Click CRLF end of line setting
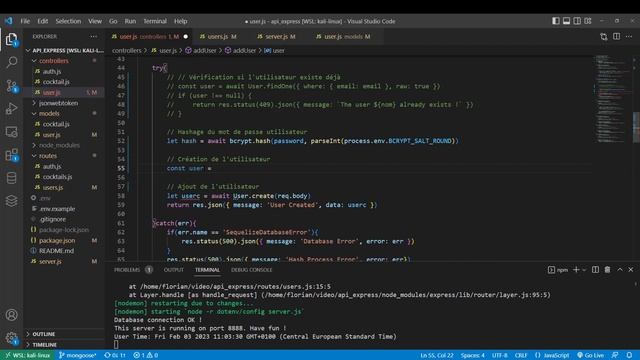 coord(521,355)
